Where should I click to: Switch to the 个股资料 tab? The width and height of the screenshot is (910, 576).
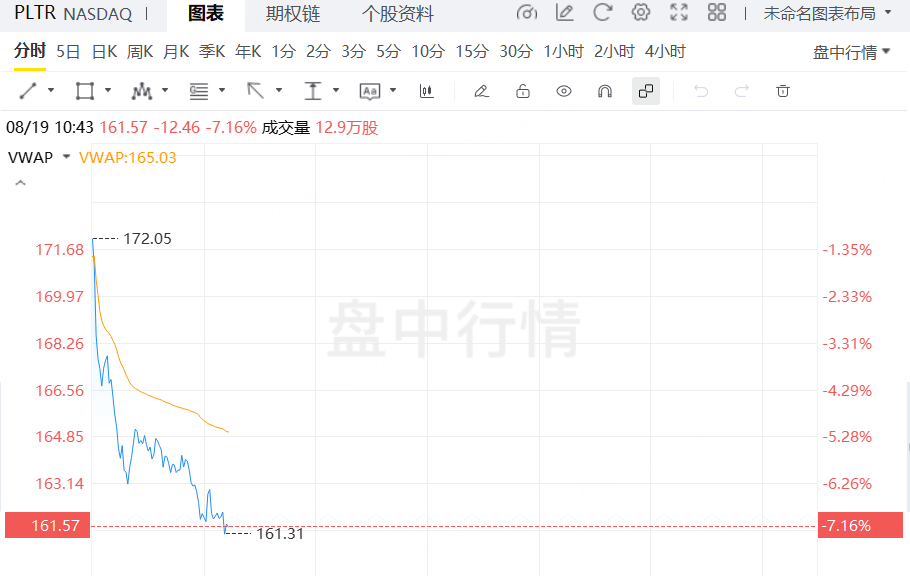click(x=398, y=13)
